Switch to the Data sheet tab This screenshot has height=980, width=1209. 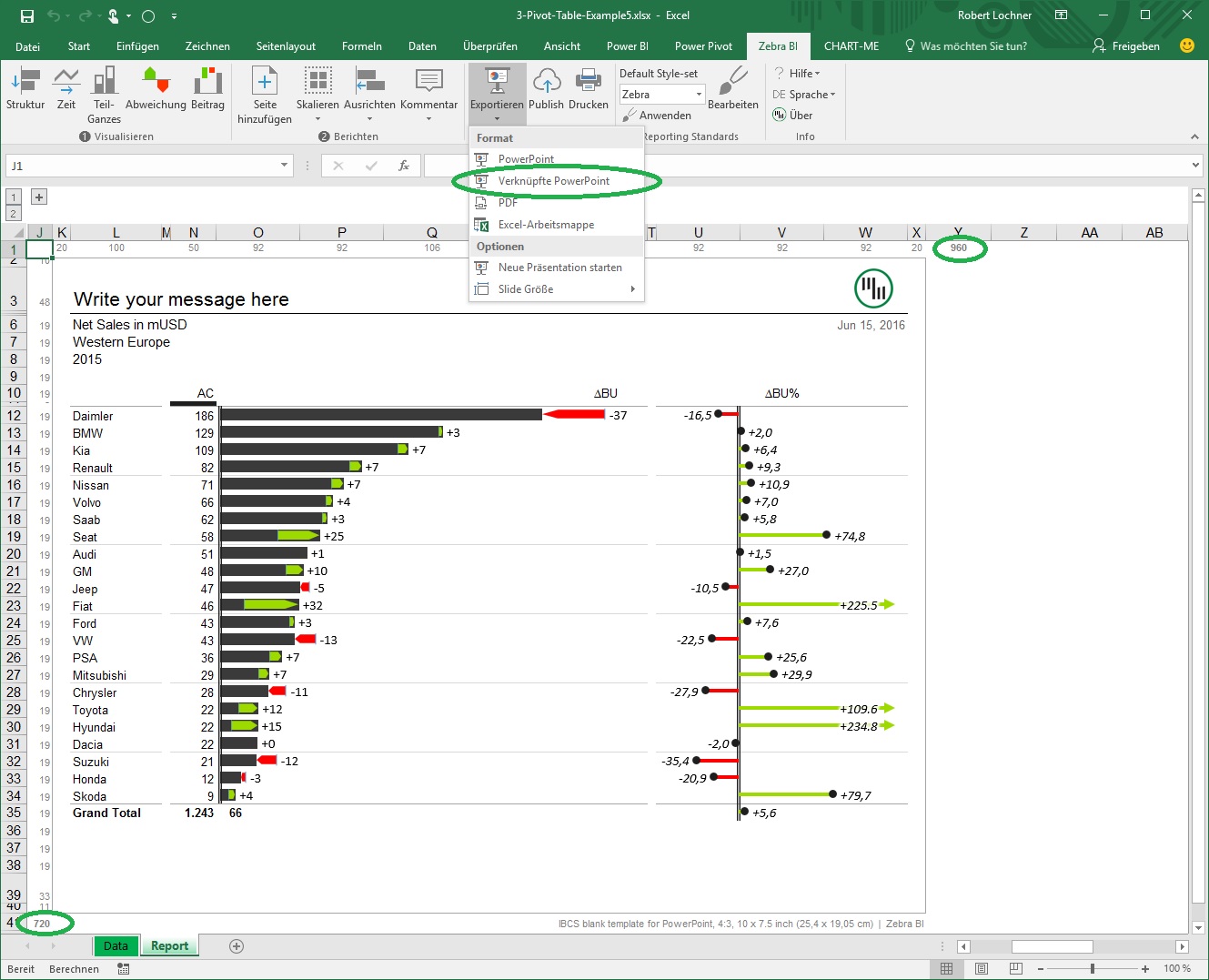[x=116, y=946]
